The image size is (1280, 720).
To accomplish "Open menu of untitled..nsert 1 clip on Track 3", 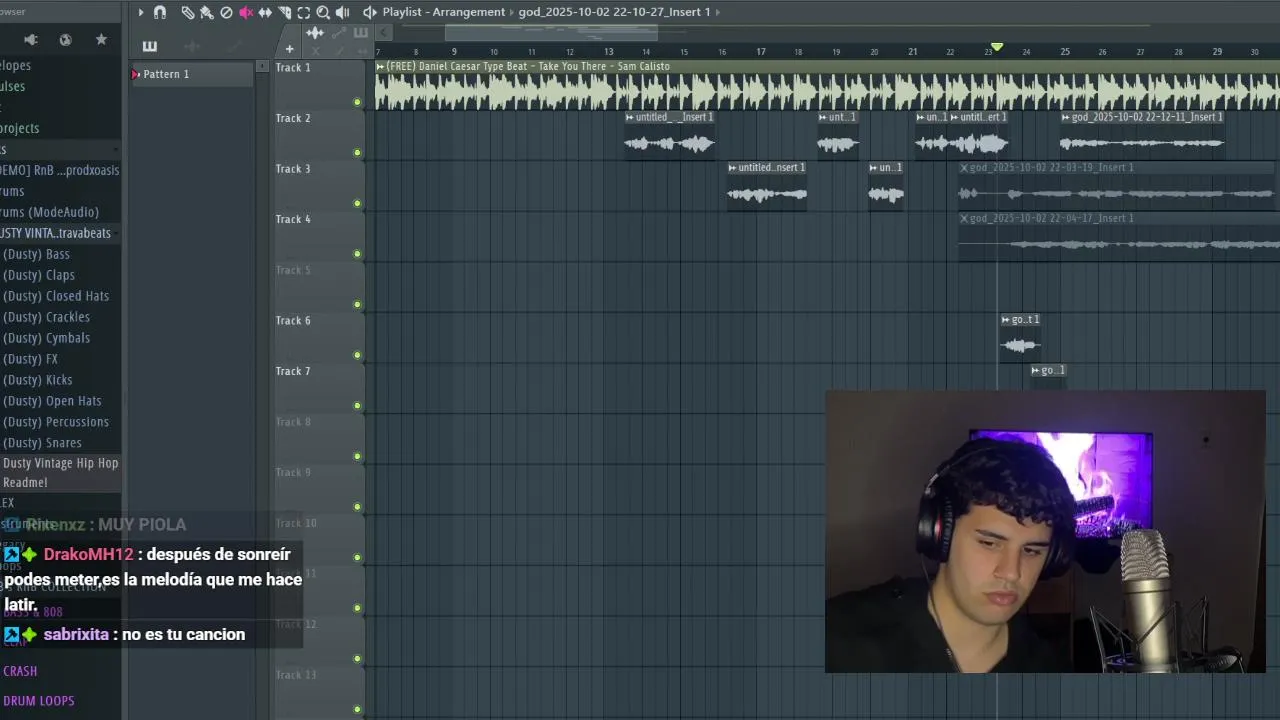I will click(732, 168).
